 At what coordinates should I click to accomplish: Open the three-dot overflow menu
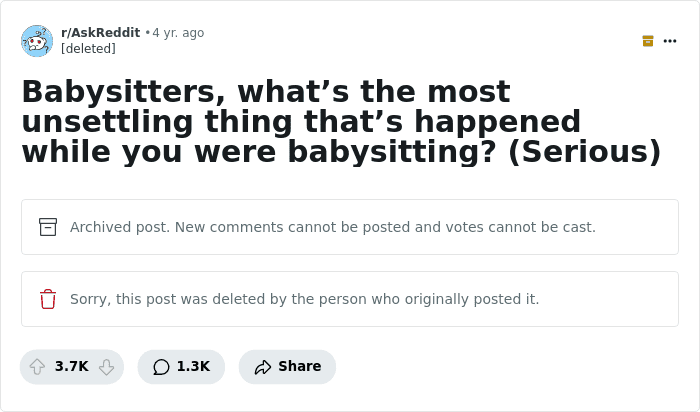pyautogui.click(x=670, y=41)
